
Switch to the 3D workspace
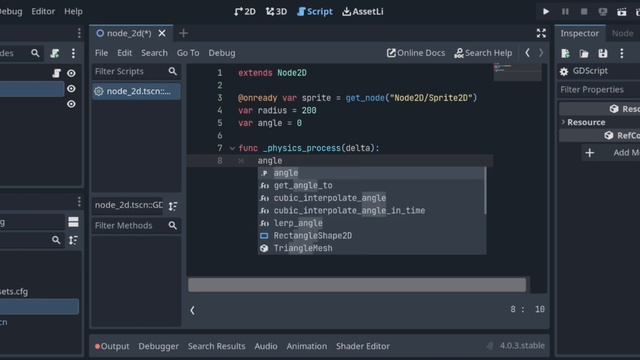tap(276, 11)
